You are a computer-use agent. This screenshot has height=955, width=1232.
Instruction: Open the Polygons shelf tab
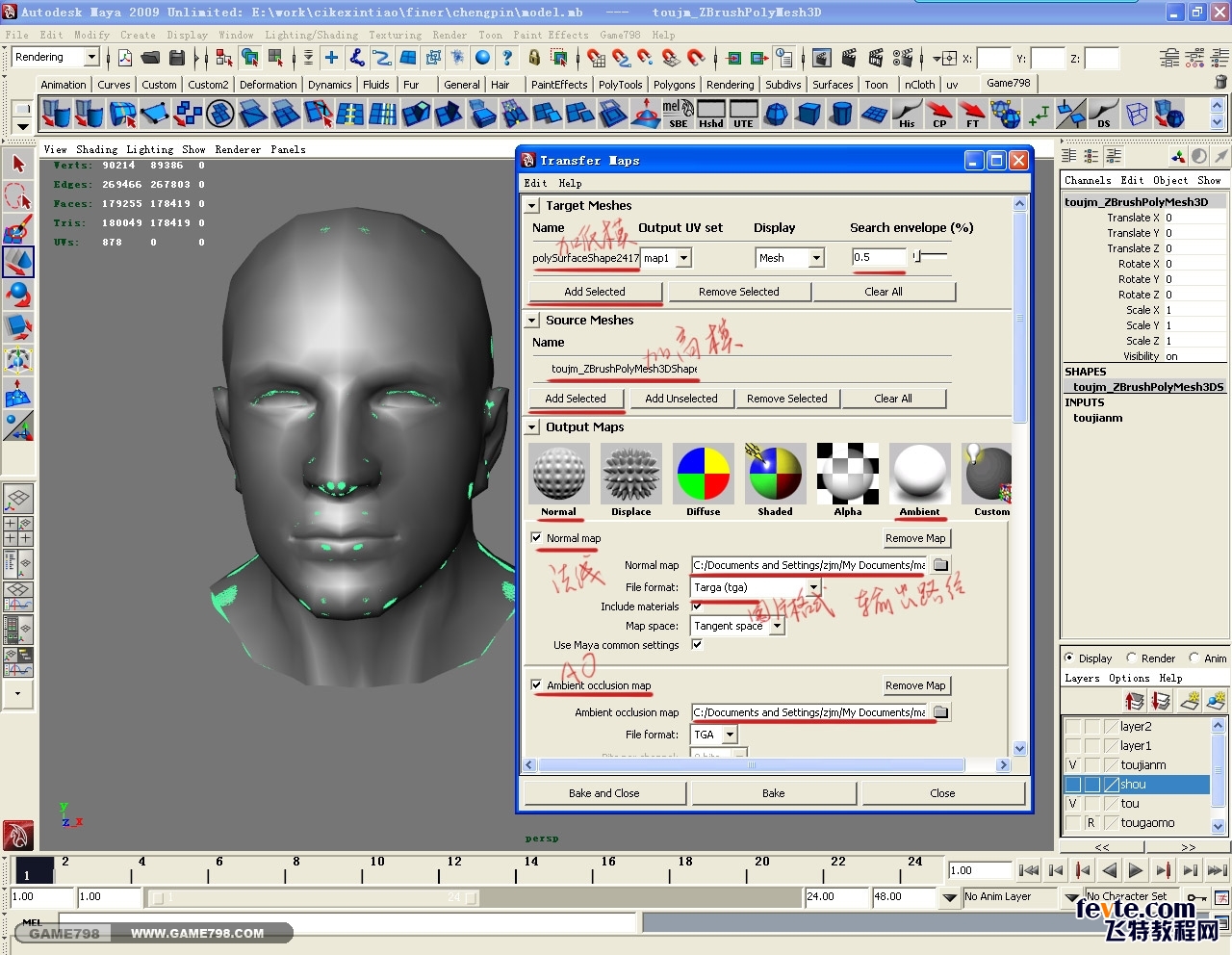pyautogui.click(x=674, y=85)
